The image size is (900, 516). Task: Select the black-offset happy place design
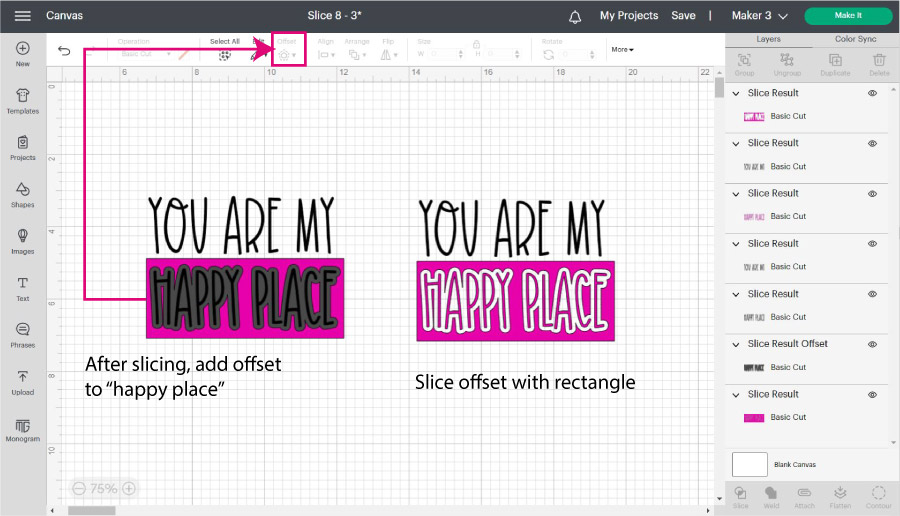(245, 298)
